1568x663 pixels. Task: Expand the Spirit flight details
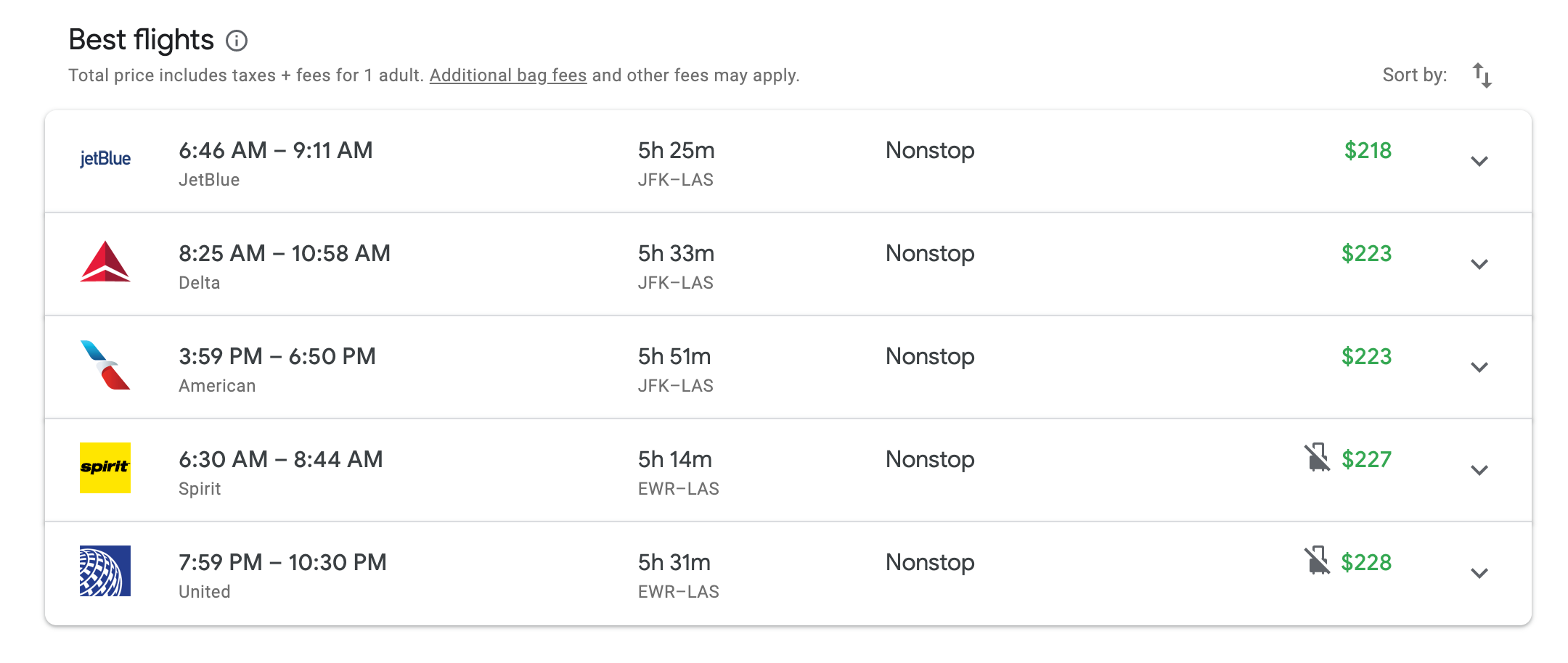click(1479, 470)
